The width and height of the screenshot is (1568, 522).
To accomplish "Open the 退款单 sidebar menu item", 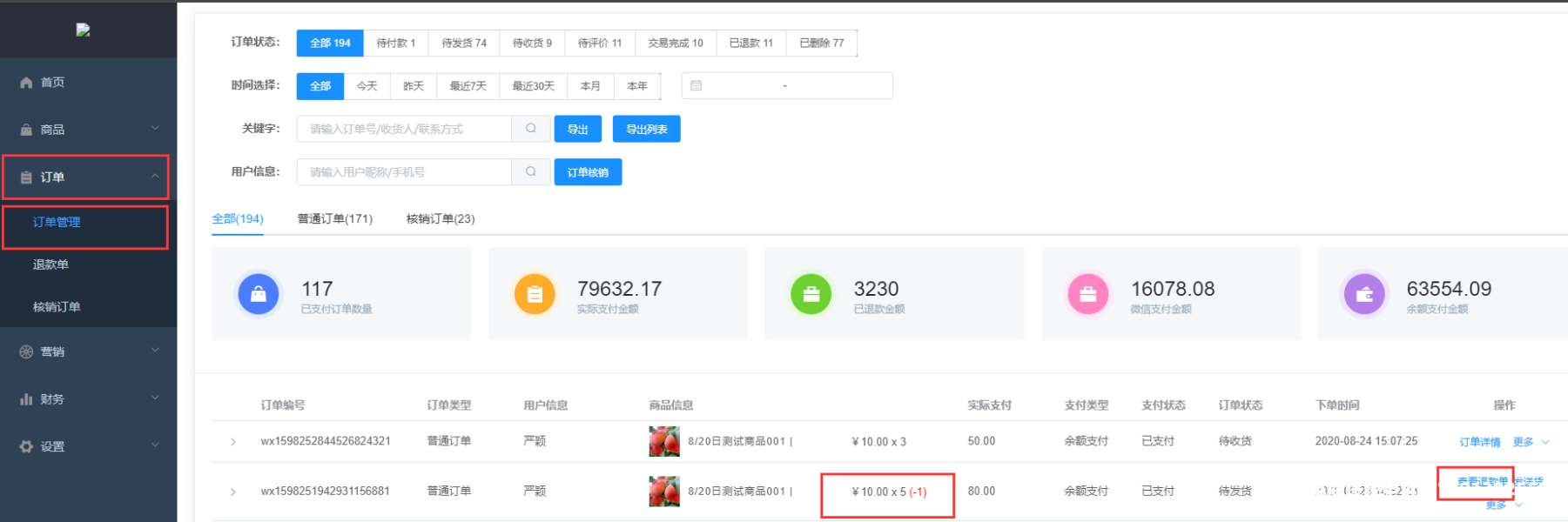I will pyautogui.click(x=50, y=264).
